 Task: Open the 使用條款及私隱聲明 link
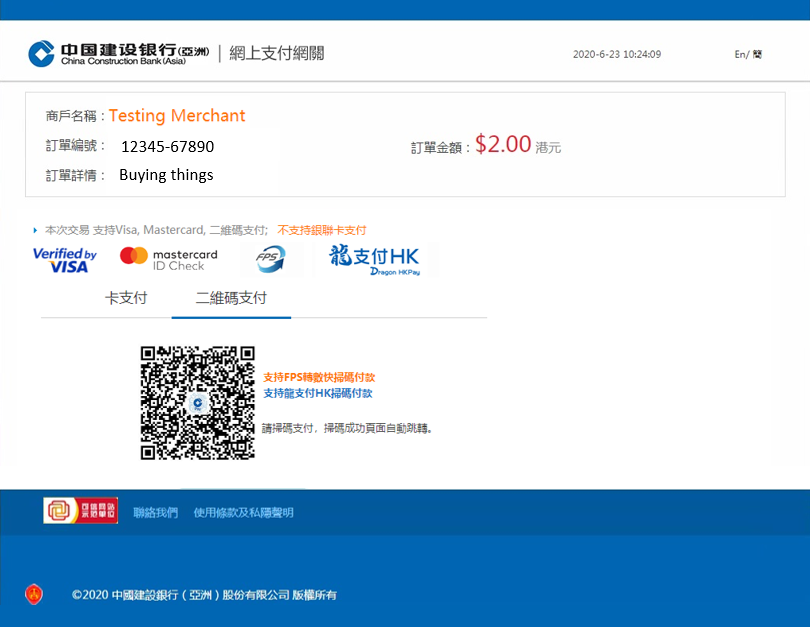(x=243, y=512)
